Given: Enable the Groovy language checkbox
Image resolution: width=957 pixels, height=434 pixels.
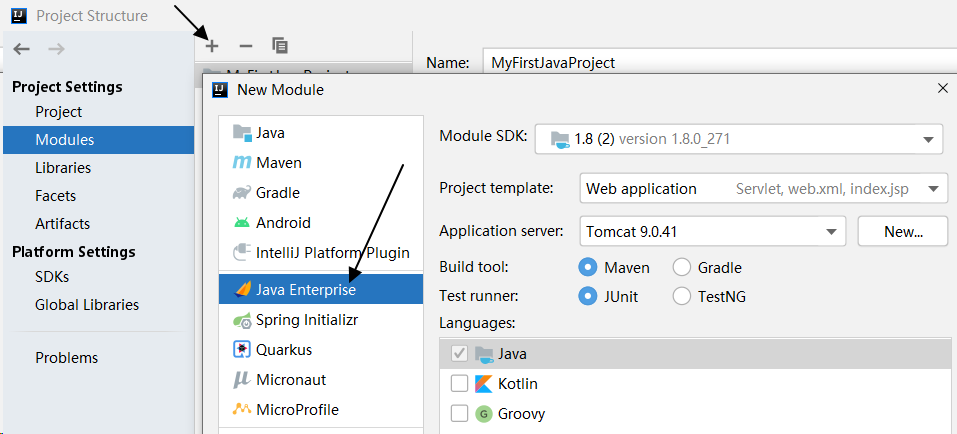Looking at the screenshot, I should point(459,414).
